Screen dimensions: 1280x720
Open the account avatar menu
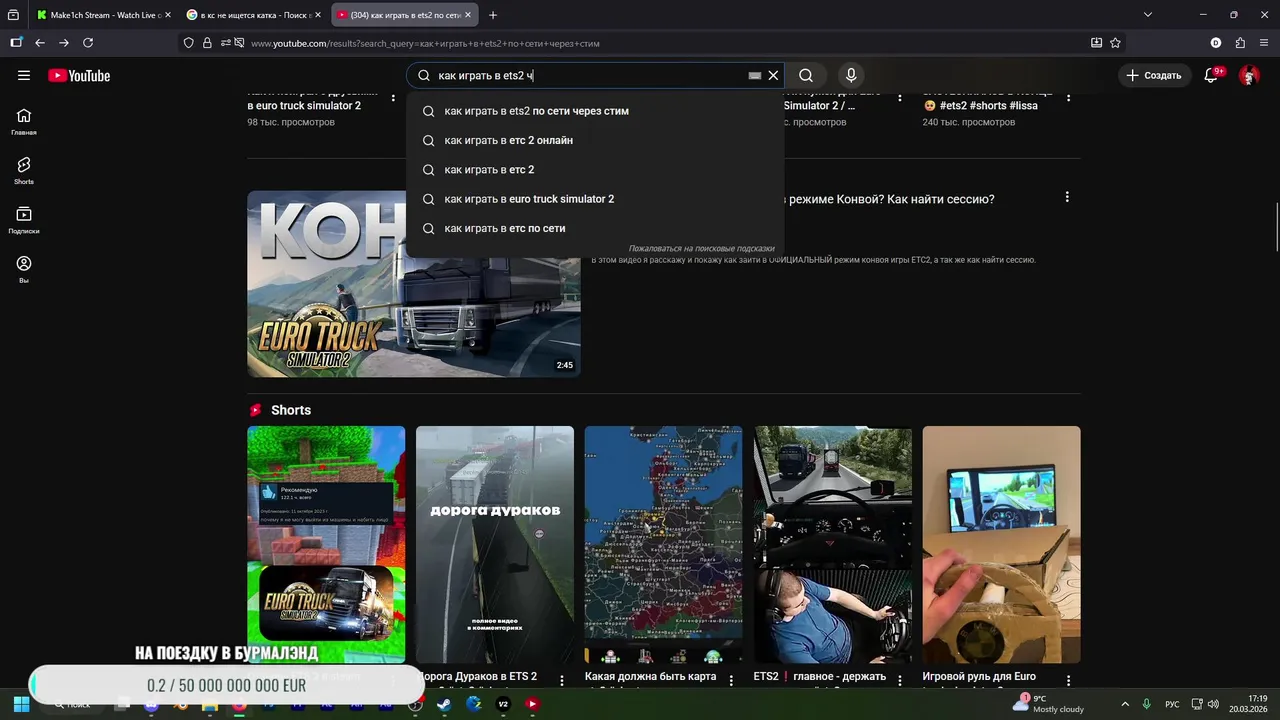pyautogui.click(x=1249, y=75)
